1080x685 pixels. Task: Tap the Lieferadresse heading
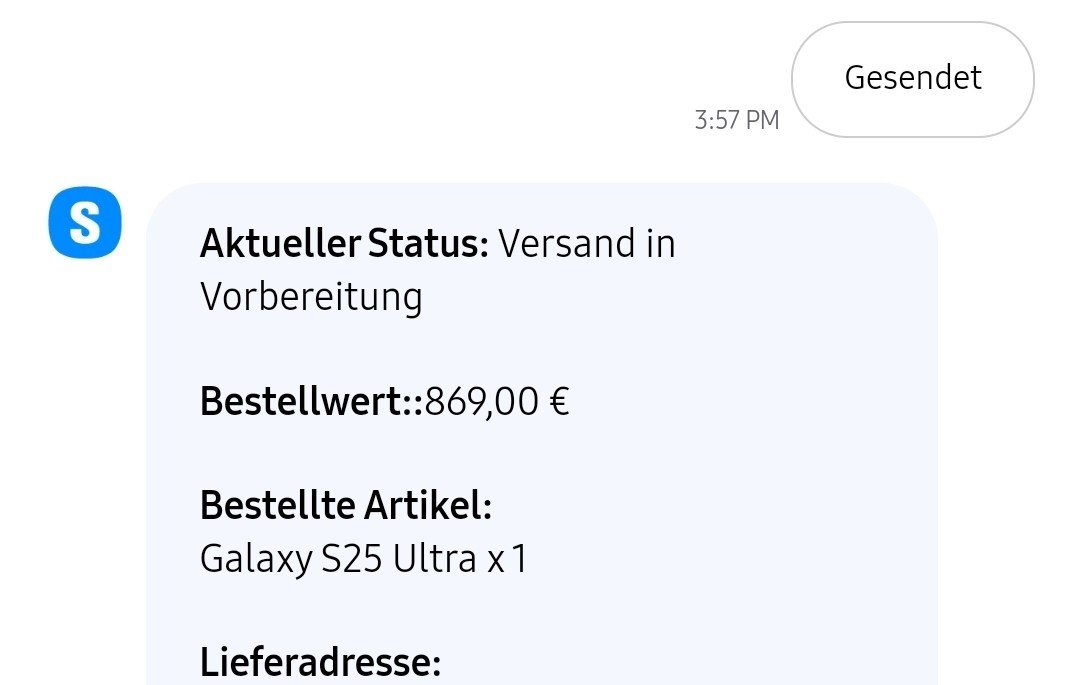click(320, 663)
